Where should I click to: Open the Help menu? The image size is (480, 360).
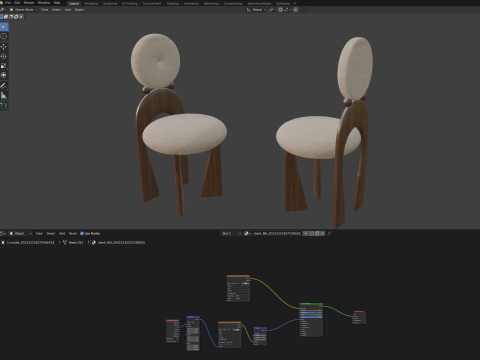[57, 3]
